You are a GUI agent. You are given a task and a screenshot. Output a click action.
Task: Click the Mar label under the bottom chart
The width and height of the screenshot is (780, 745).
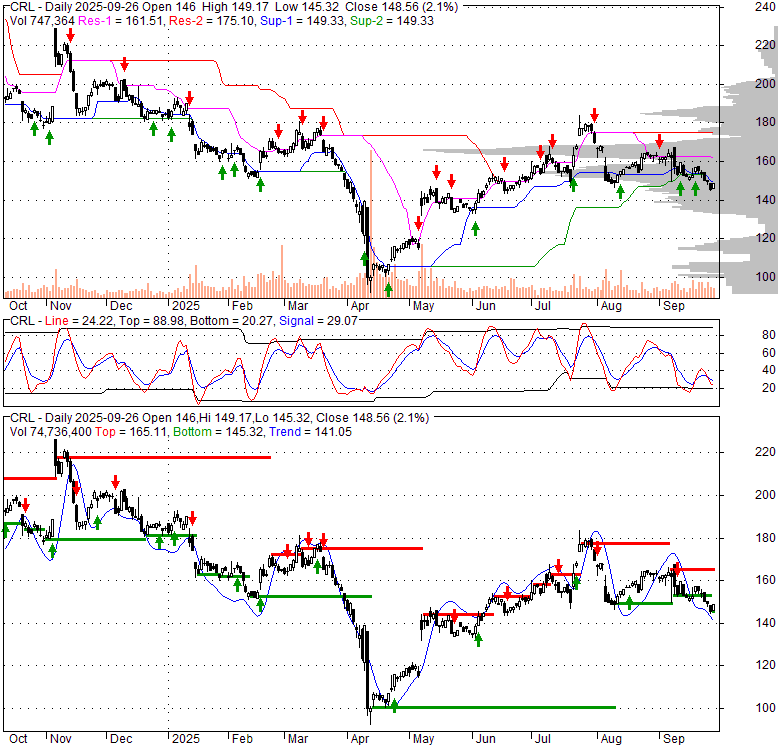click(x=298, y=739)
